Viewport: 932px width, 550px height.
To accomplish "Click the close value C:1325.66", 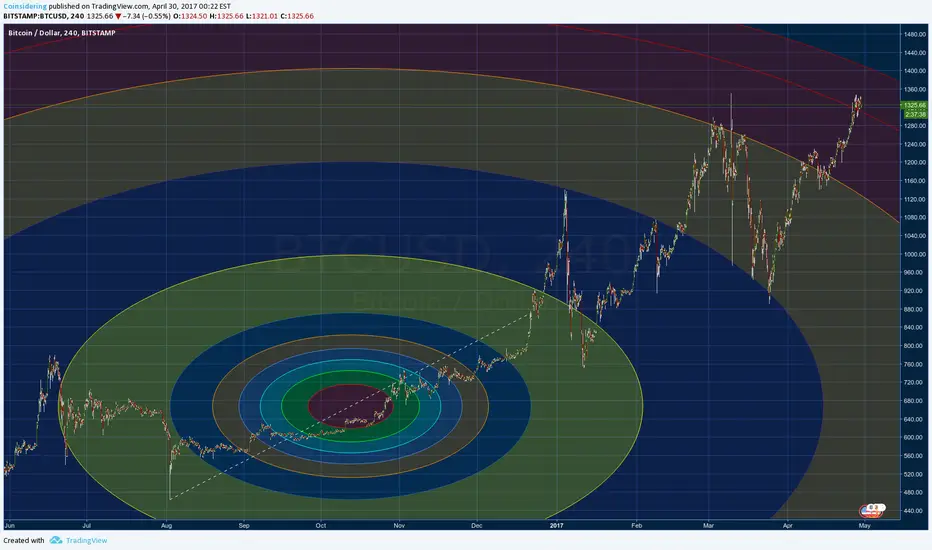I will [x=297, y=16].
